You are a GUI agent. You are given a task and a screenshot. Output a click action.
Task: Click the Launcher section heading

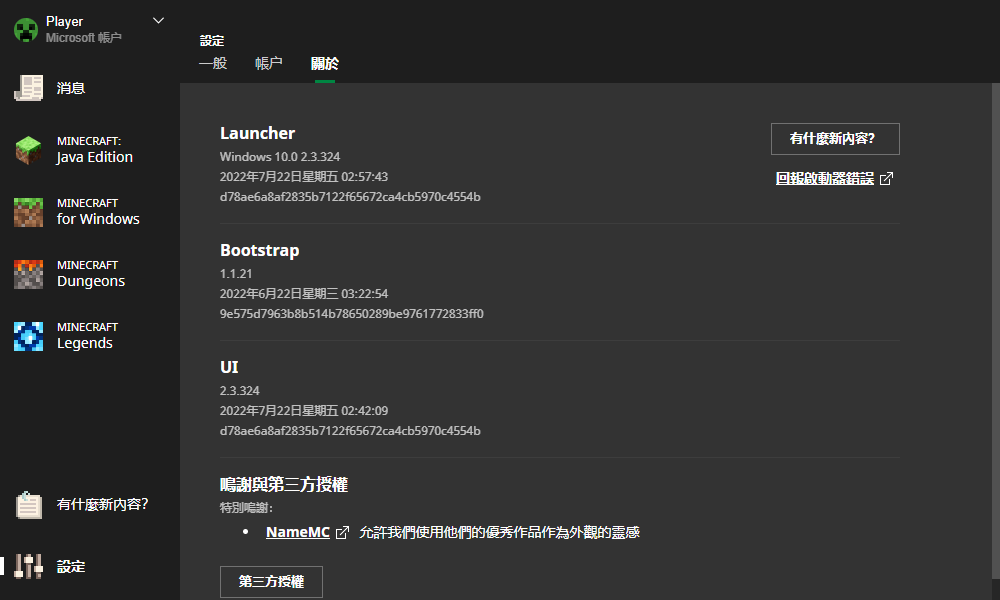258,133
